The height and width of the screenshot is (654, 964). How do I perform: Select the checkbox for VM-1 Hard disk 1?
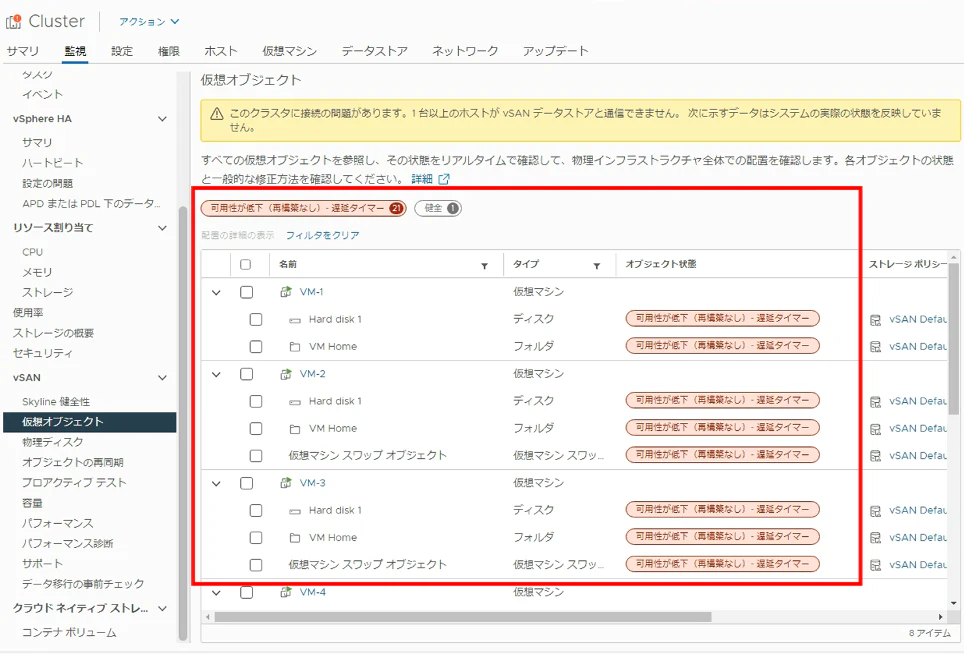click(x=256, y=320)
